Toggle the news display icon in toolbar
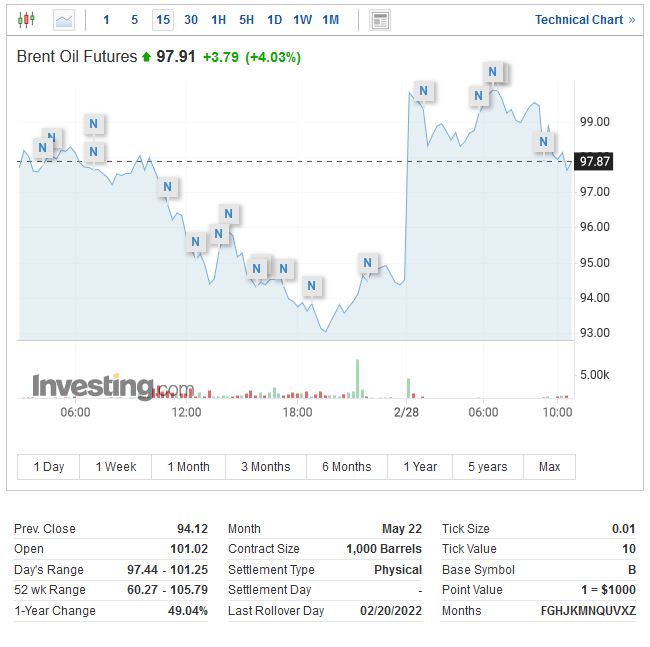Image resolution: width=650 pixels, height=647 pixels. (380, 20)
